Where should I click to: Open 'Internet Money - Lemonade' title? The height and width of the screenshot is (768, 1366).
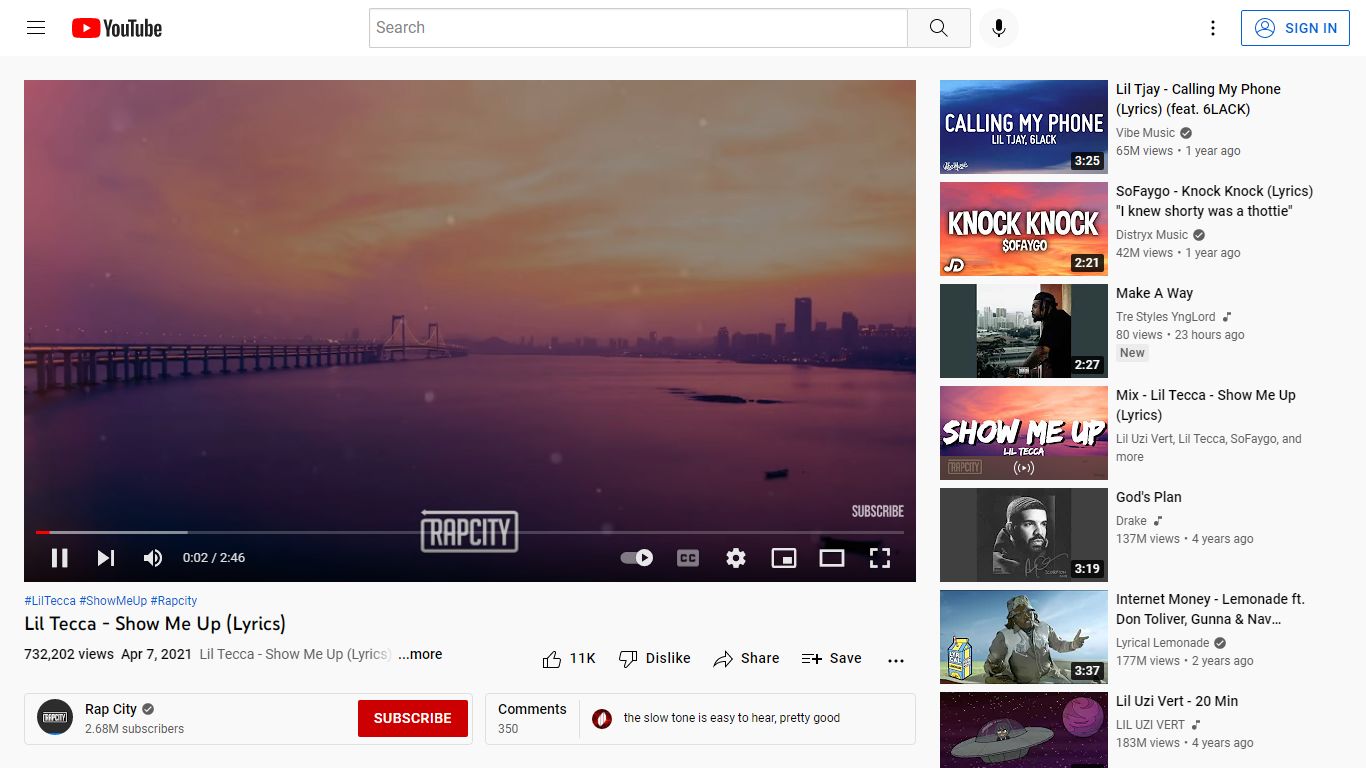point(1210,609)
